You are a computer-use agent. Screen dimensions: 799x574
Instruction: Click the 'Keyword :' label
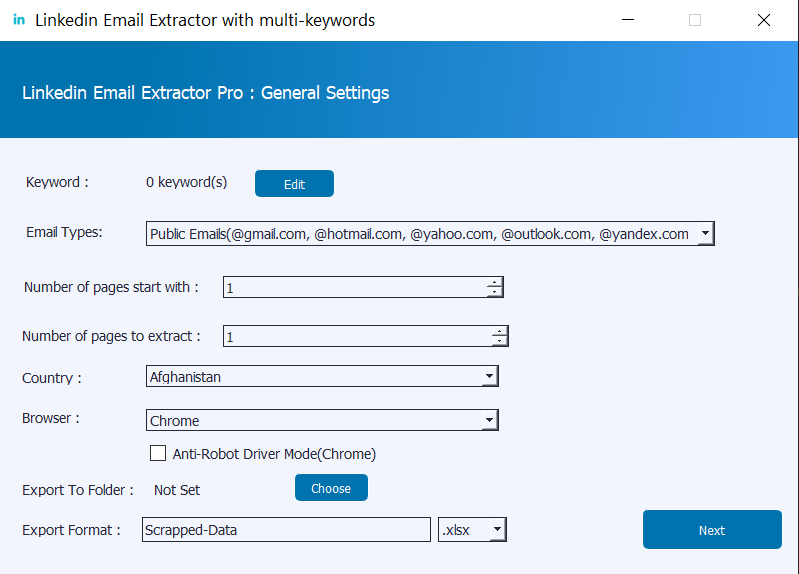pos(57,182)
